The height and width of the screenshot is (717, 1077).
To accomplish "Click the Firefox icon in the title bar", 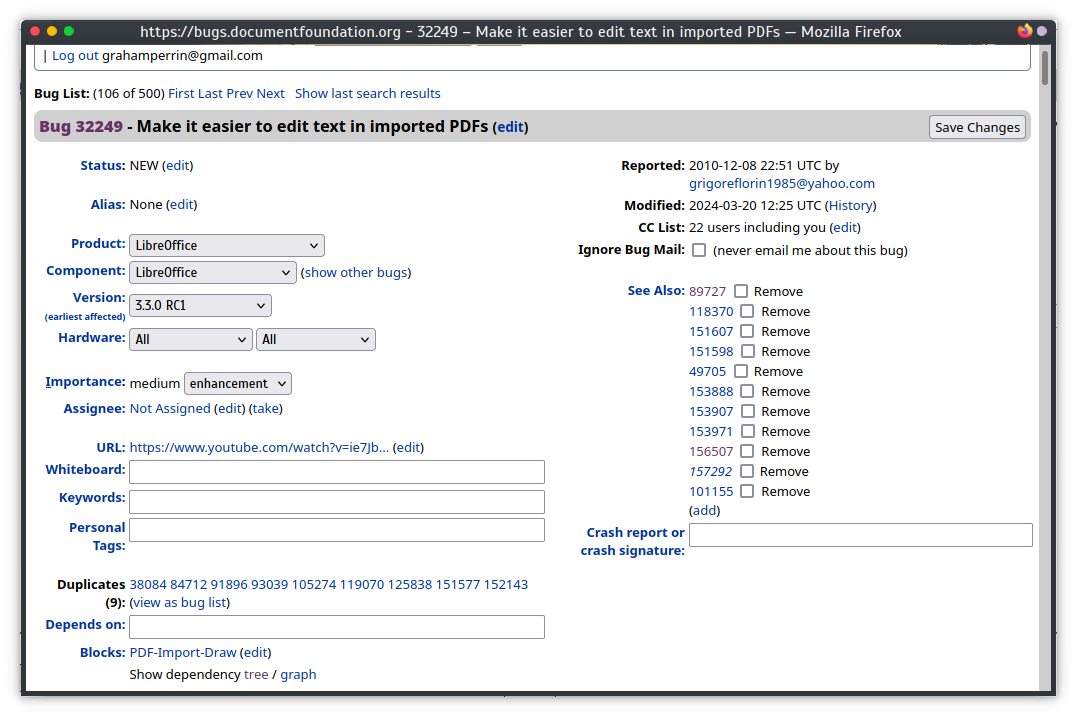I will pyautogui.click(x=1024, y=31).
